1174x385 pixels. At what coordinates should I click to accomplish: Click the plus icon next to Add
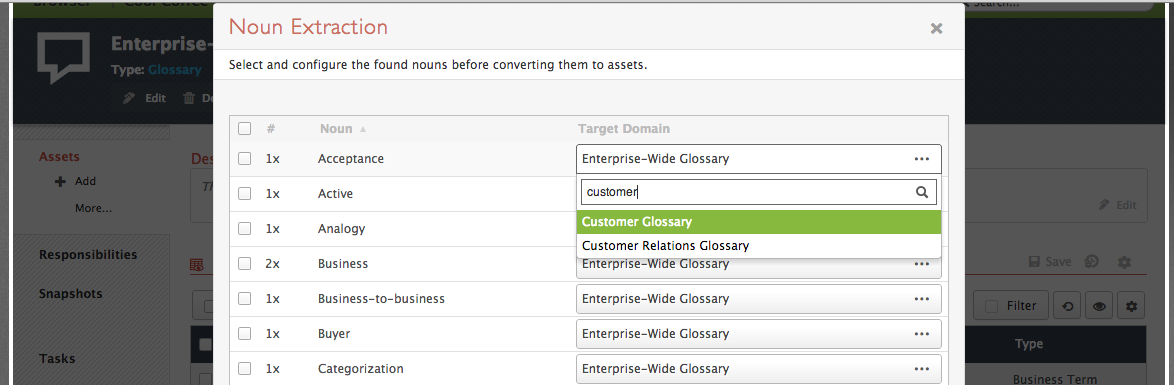[61, 181]
